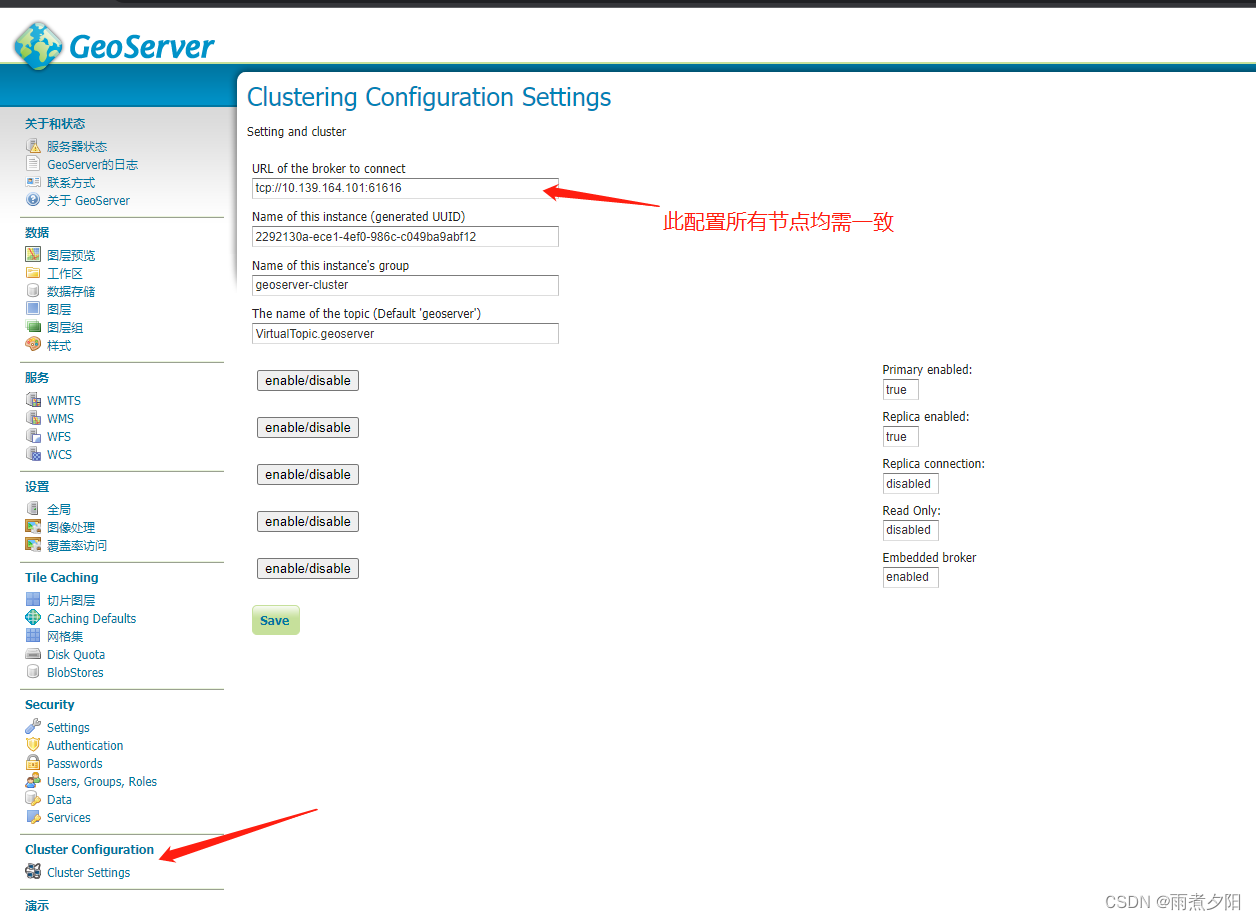
Task: Open the Users, Groups, Roles menu item
Action: [x=101, y=782]
